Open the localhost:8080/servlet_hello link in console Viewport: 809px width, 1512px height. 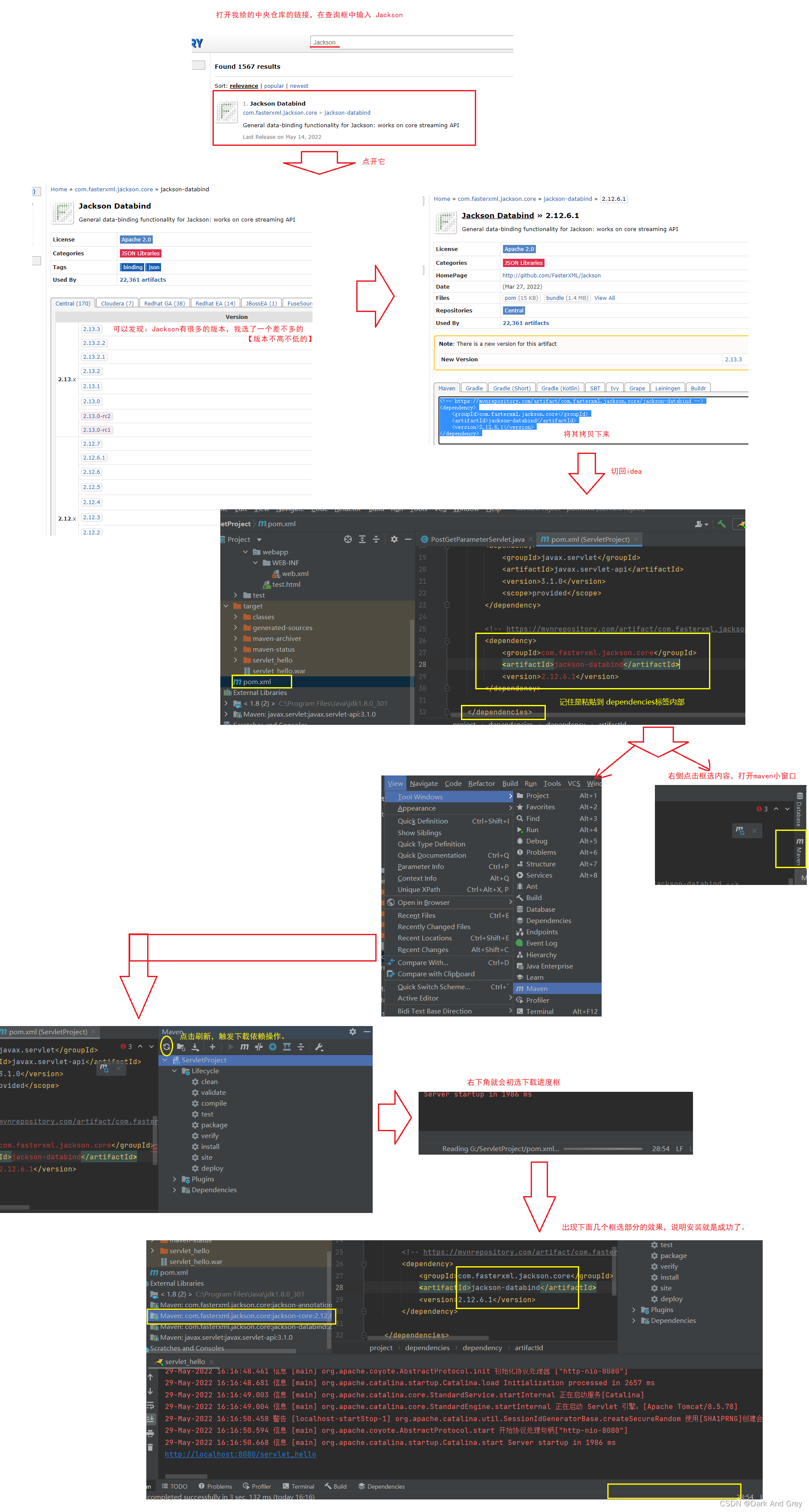pyautogui.click(x=240, y=1454)
